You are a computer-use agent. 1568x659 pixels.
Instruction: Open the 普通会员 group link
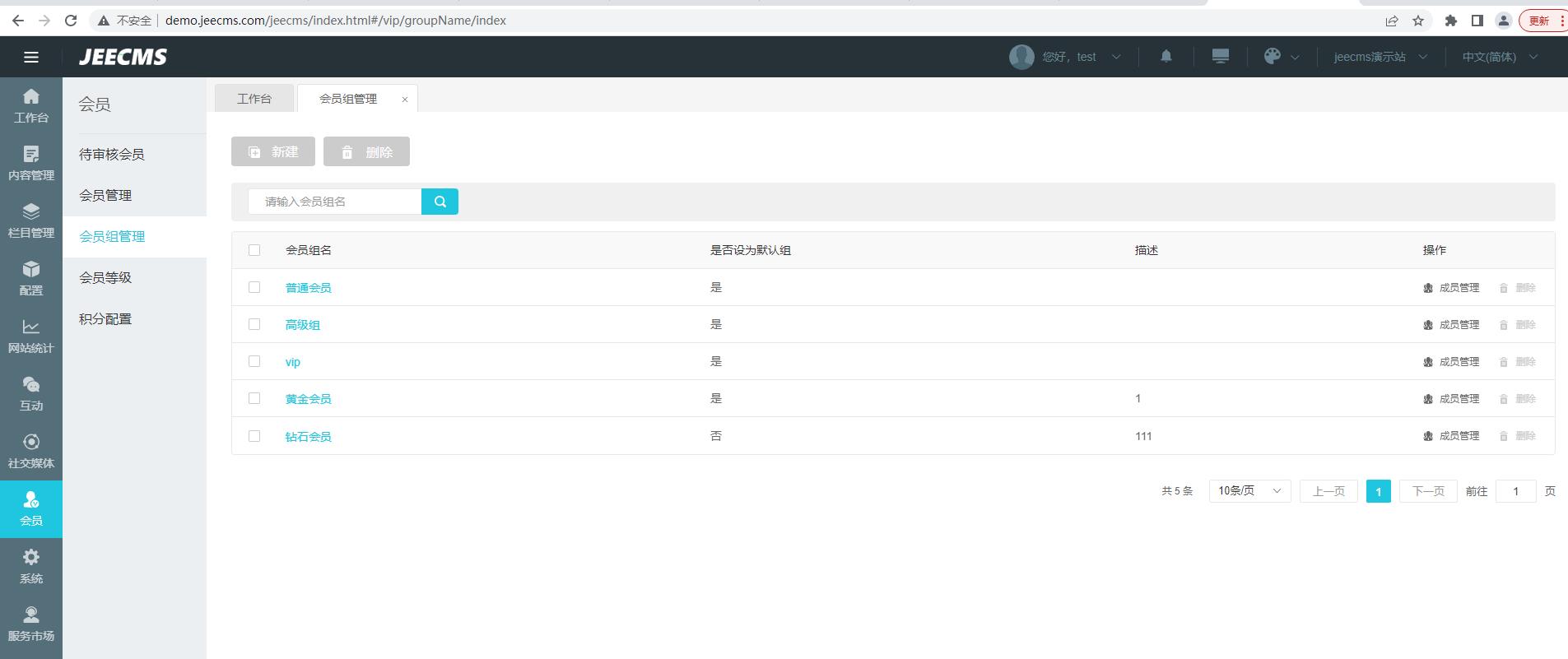point(309,288)
